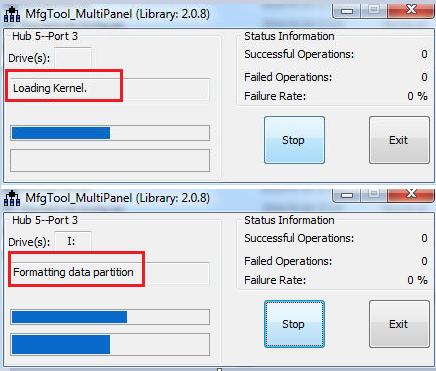
Task: Click the MfgTool app icon in the Formatting data partition window
Action: pos(12,198)
